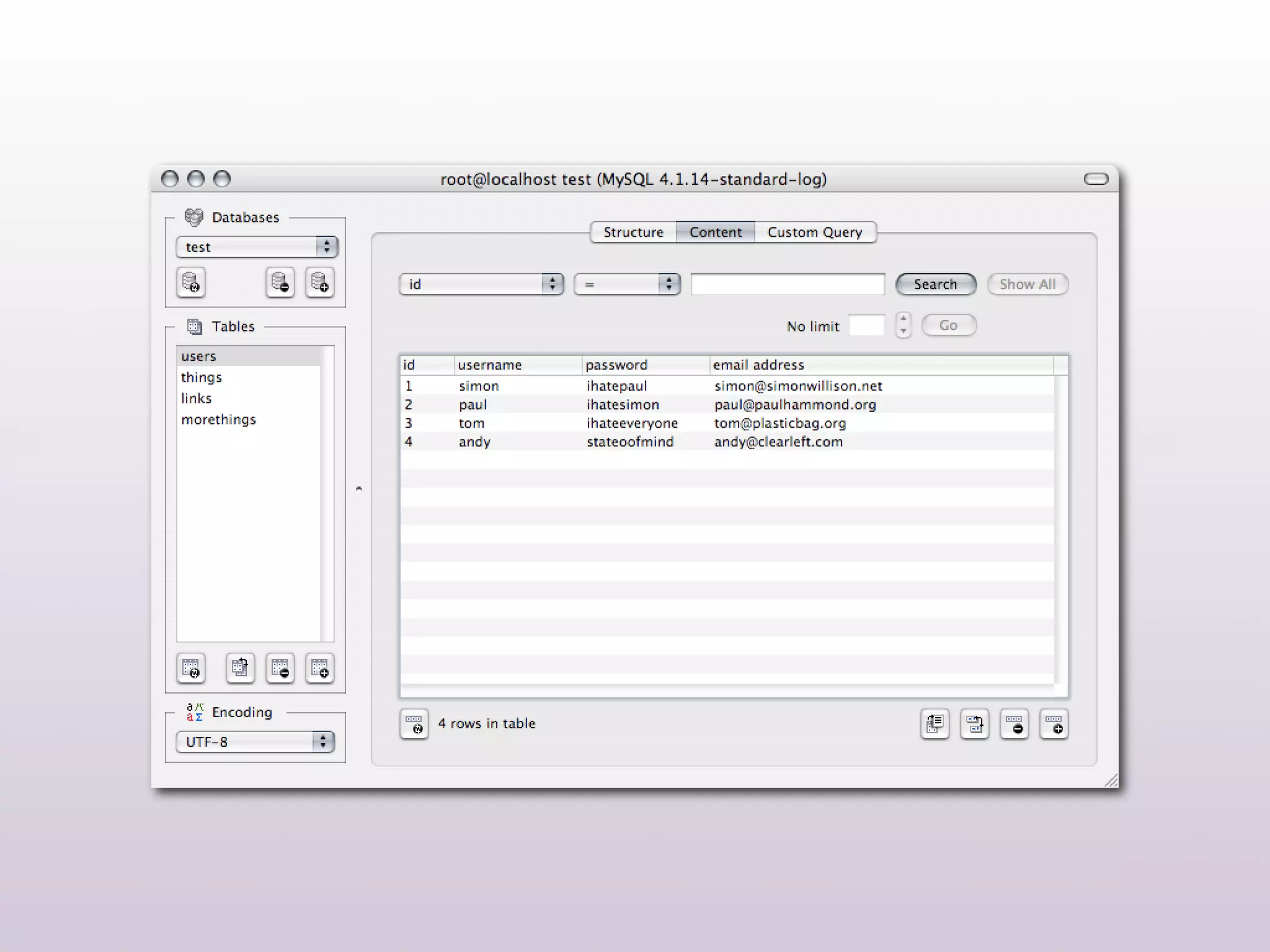The width and height of the screenshot is (1270, 952).
Task: Click the duplicate row icon
Action: coord(974,724)
